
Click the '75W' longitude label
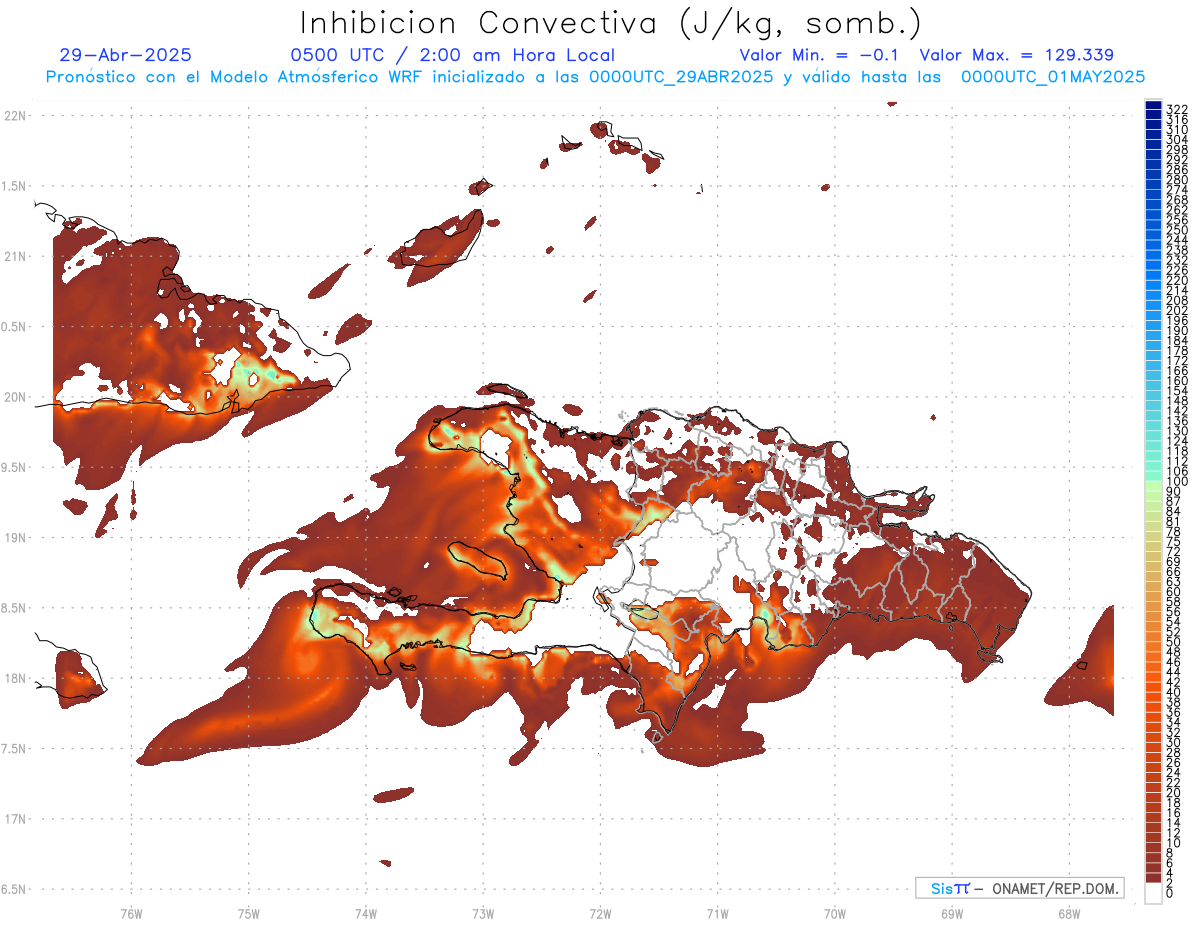[248, 913]
